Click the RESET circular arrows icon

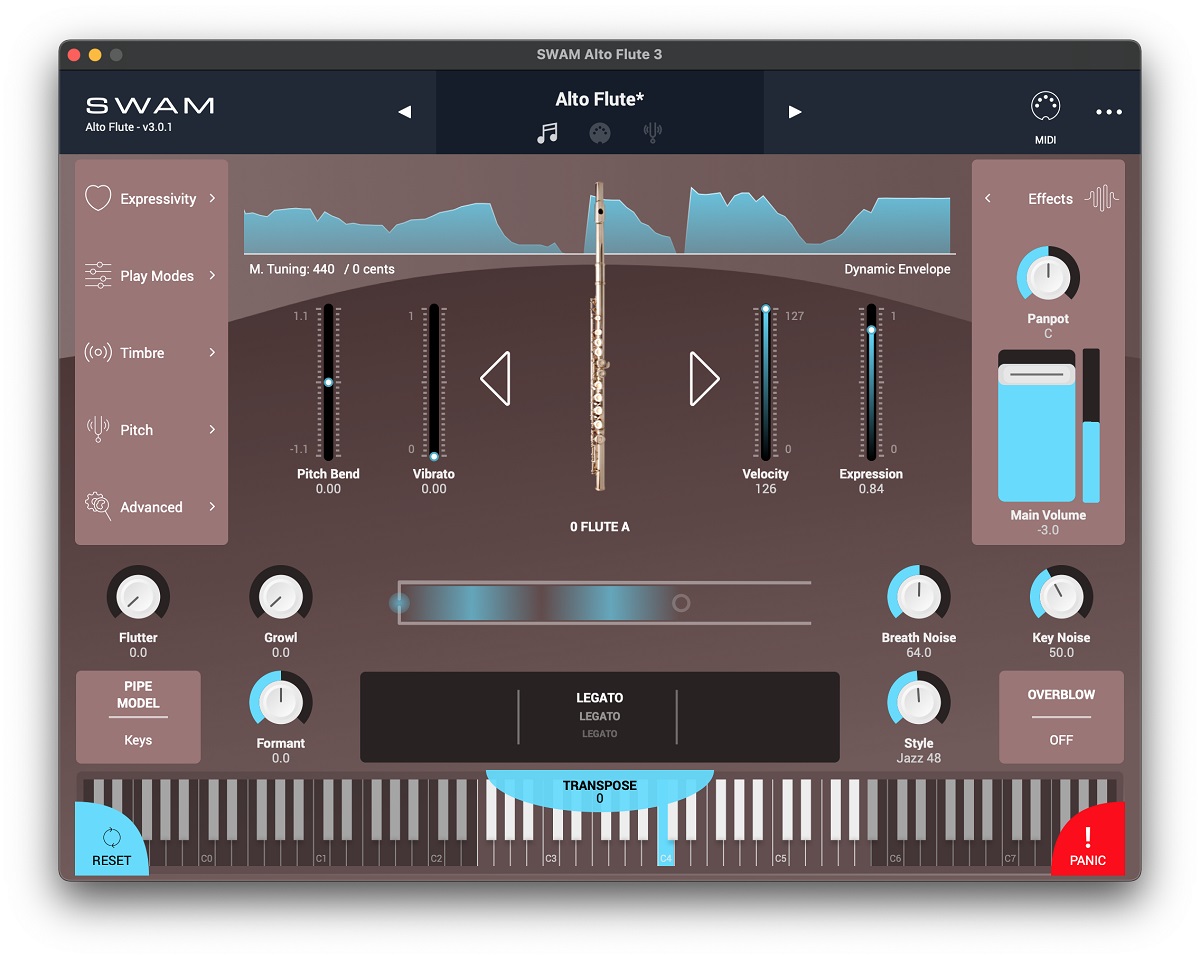click(x=111, y=837)
